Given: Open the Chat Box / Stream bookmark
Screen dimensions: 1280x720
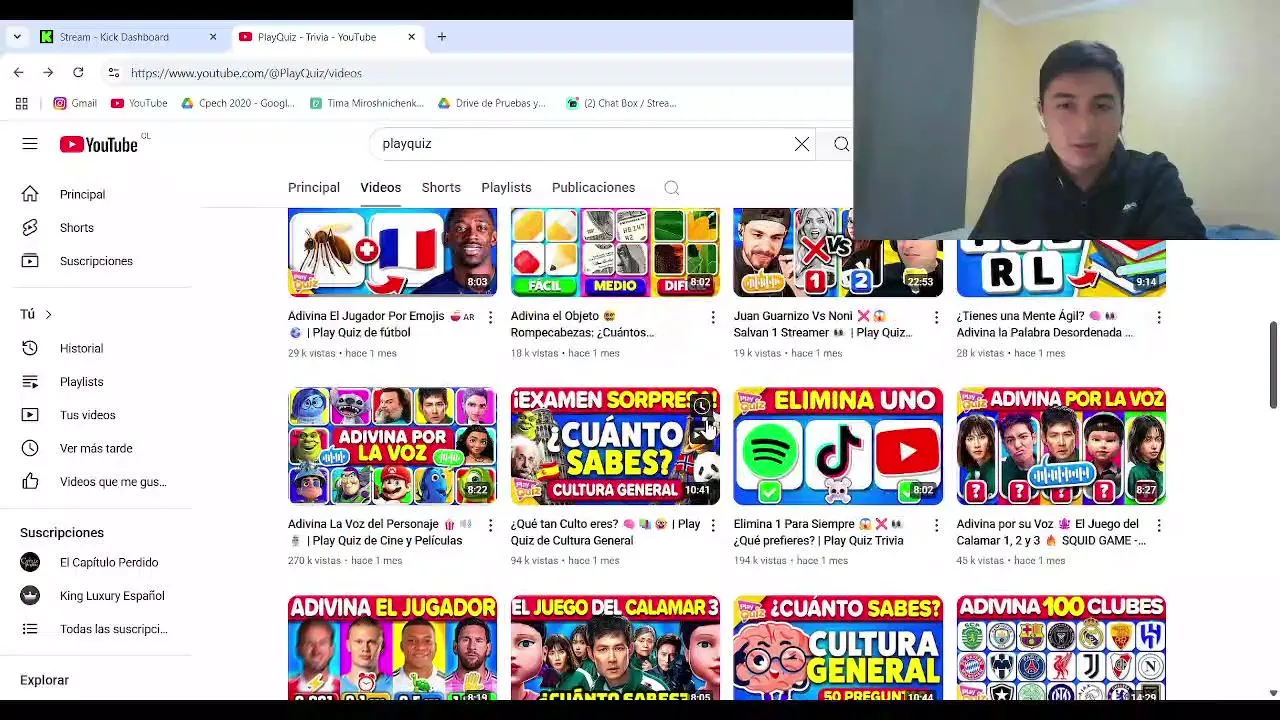Looking at the screenshot, I should [x=621, y=103].
